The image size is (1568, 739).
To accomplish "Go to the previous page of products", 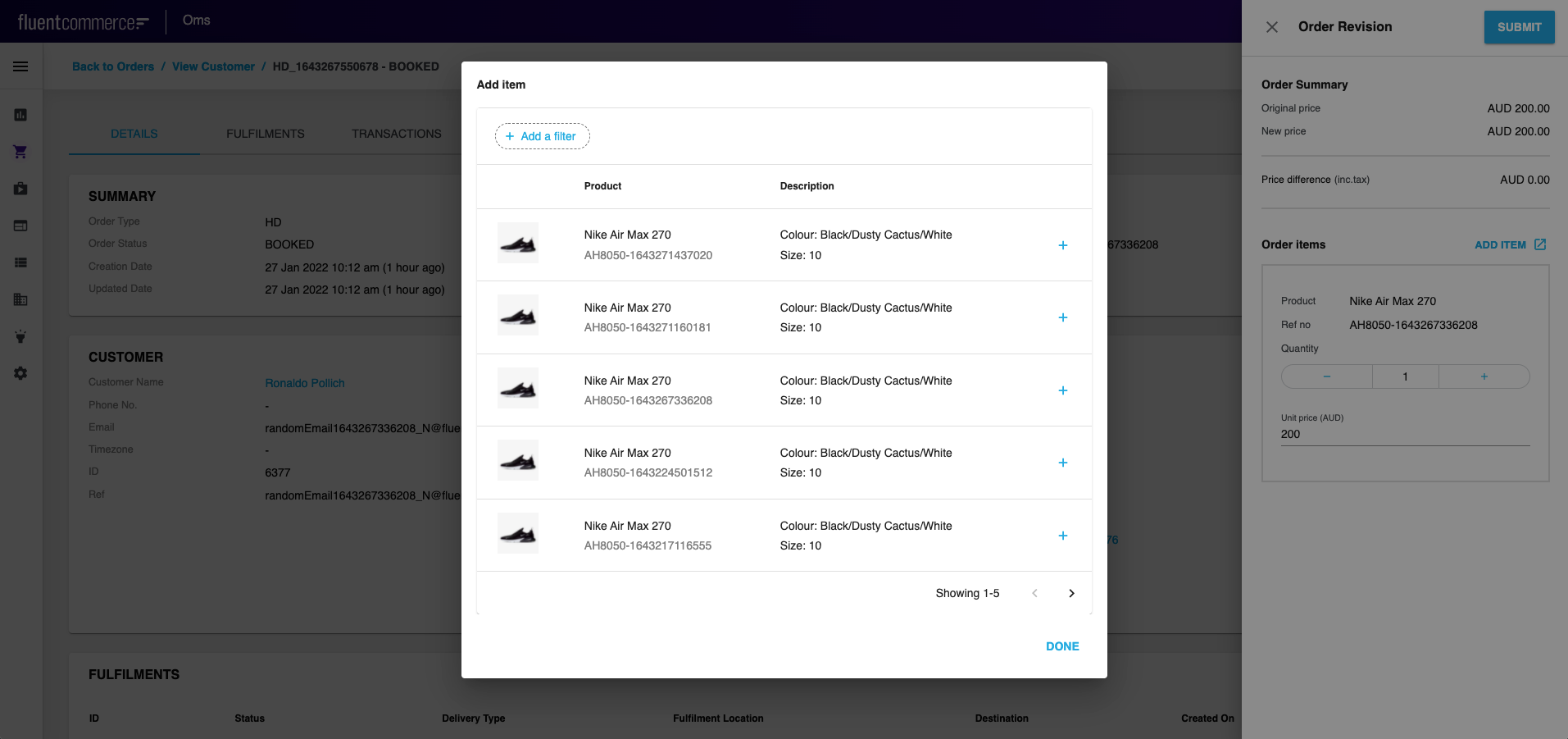I will tap(1034, 593).
